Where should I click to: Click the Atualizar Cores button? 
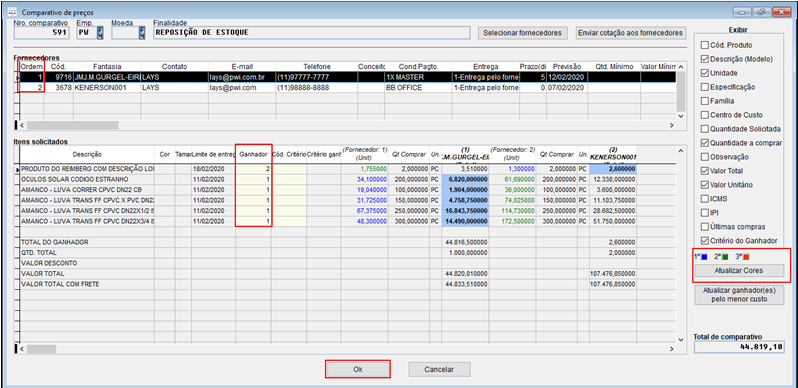point(739,270)
